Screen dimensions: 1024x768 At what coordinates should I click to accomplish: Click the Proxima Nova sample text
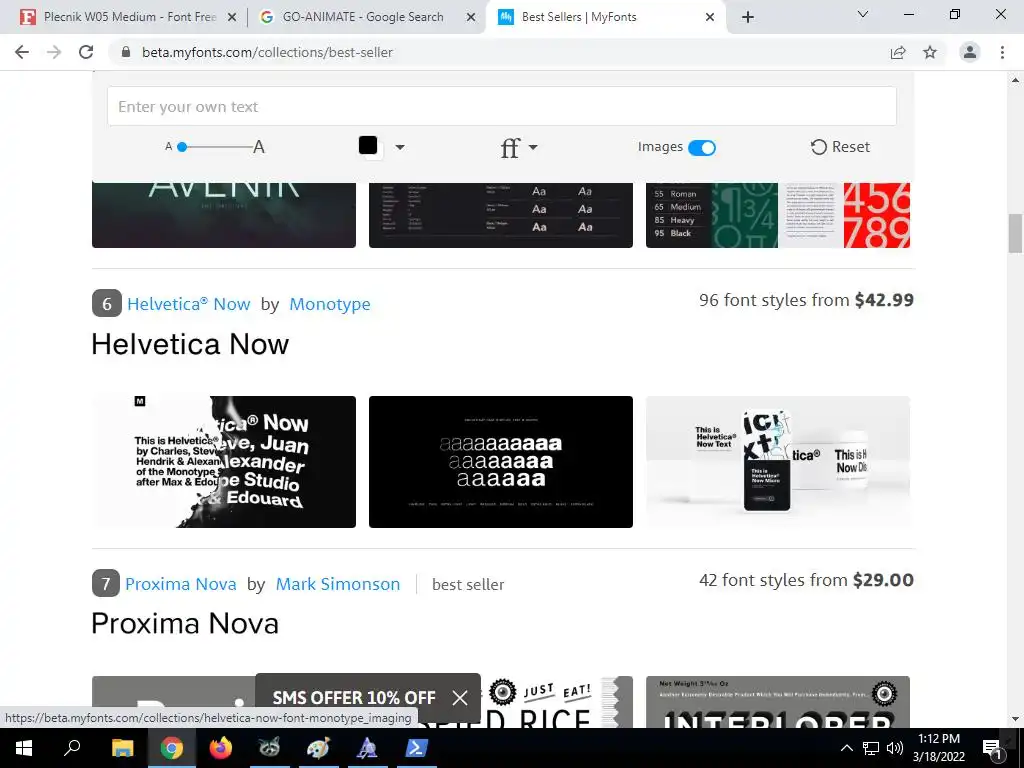tap(185, 624)
